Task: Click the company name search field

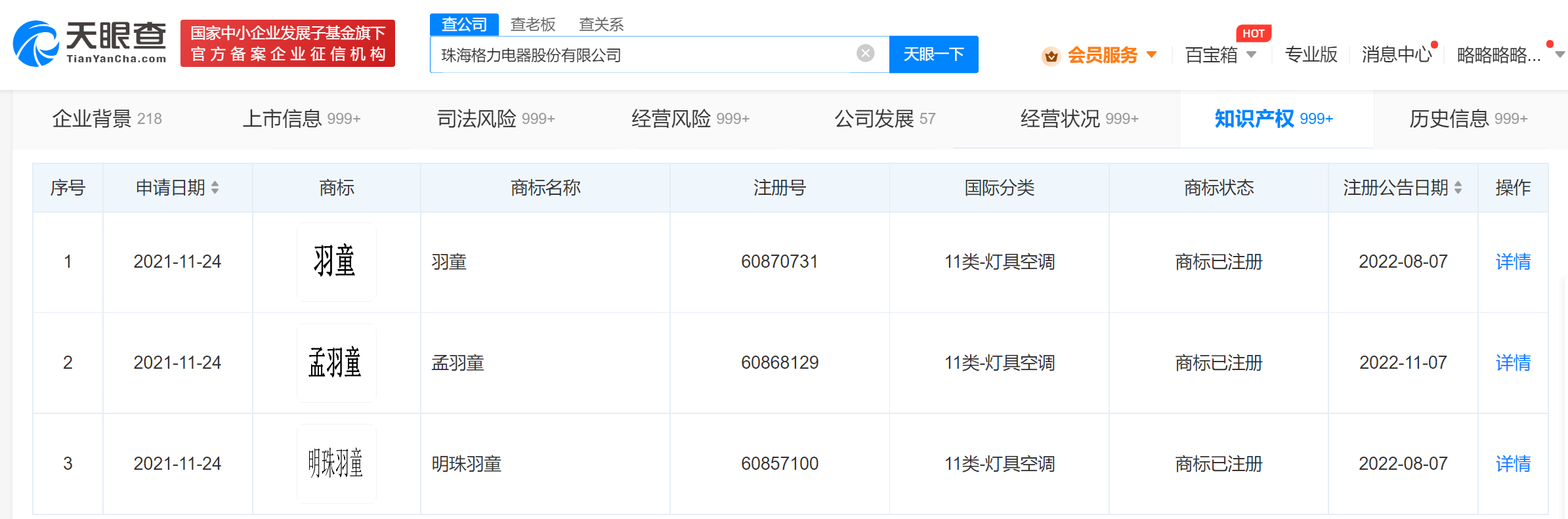Action: pyautogui.click(x=643, y=55)
